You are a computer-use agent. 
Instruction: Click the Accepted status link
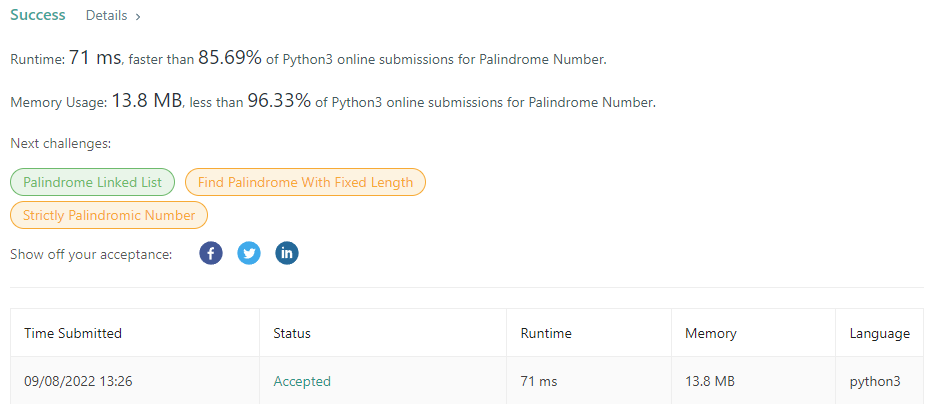tap(302, 381)
